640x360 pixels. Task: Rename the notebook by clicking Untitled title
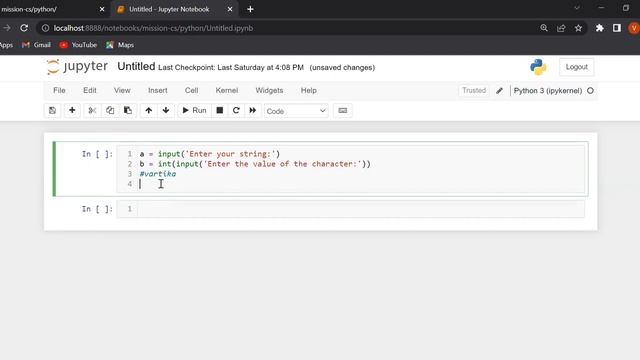click(136, 67)
